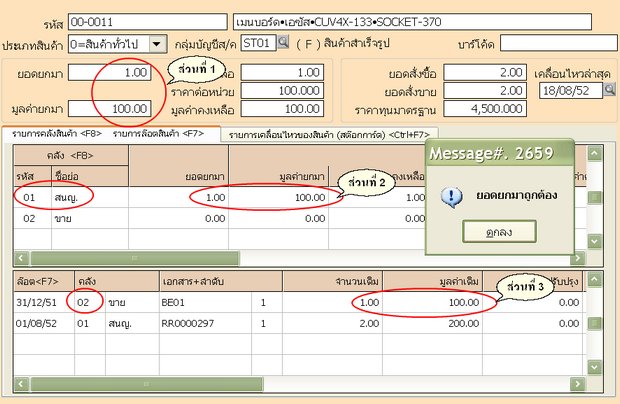
Task: Click the info icon in the message dialog
Action: coord(451,195)
